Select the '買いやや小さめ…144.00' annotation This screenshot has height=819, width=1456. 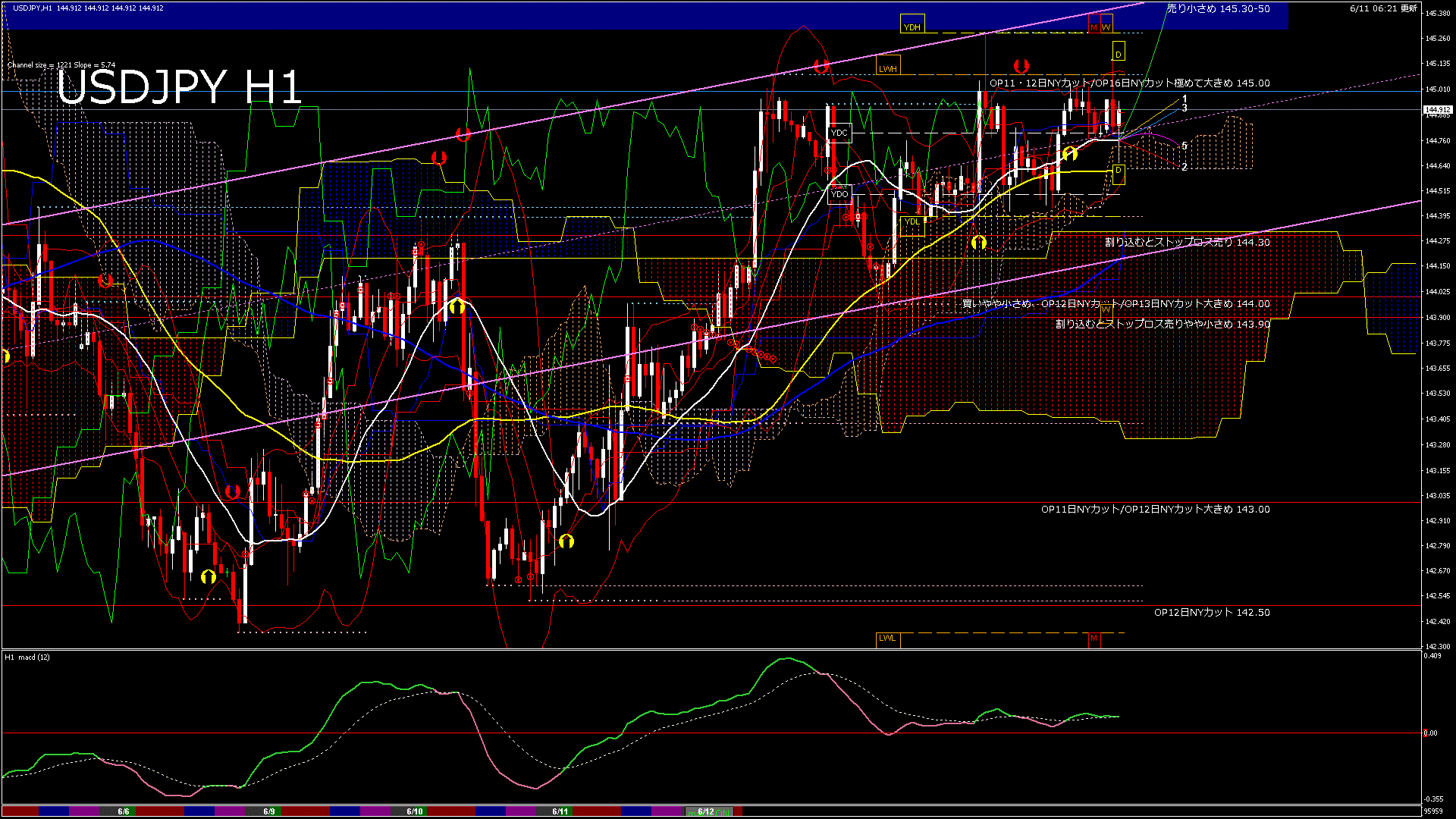point(1116,304)
